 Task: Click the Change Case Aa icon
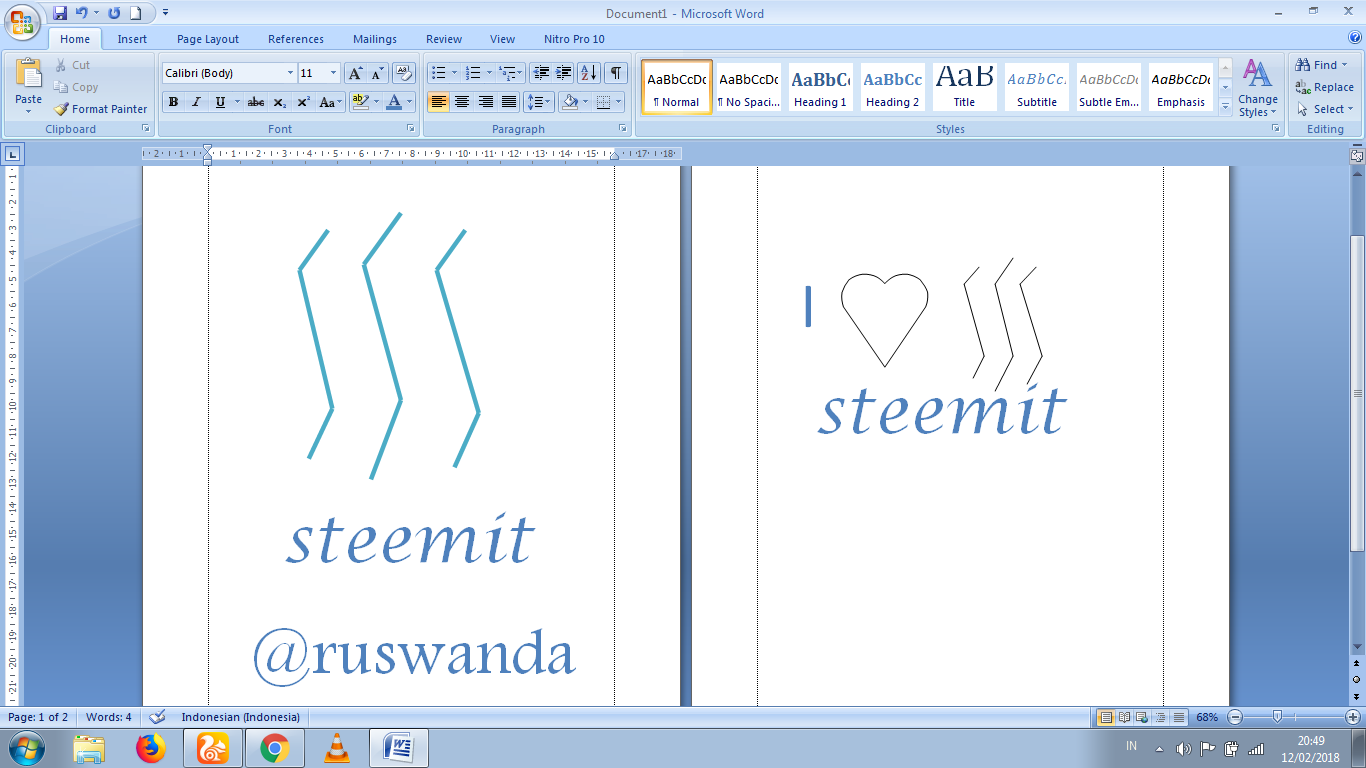330,102
